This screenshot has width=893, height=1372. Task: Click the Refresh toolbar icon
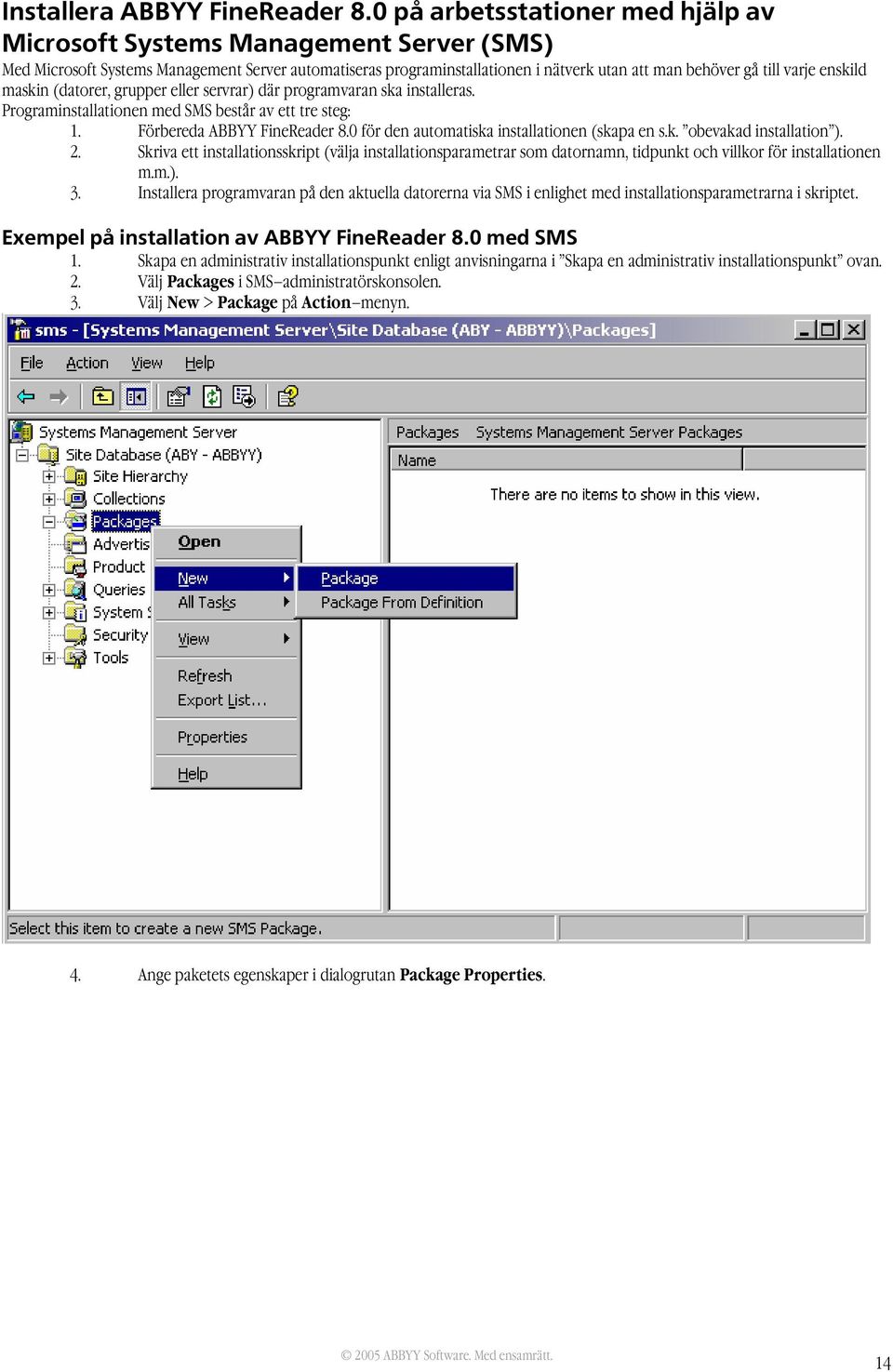(212, 397)
